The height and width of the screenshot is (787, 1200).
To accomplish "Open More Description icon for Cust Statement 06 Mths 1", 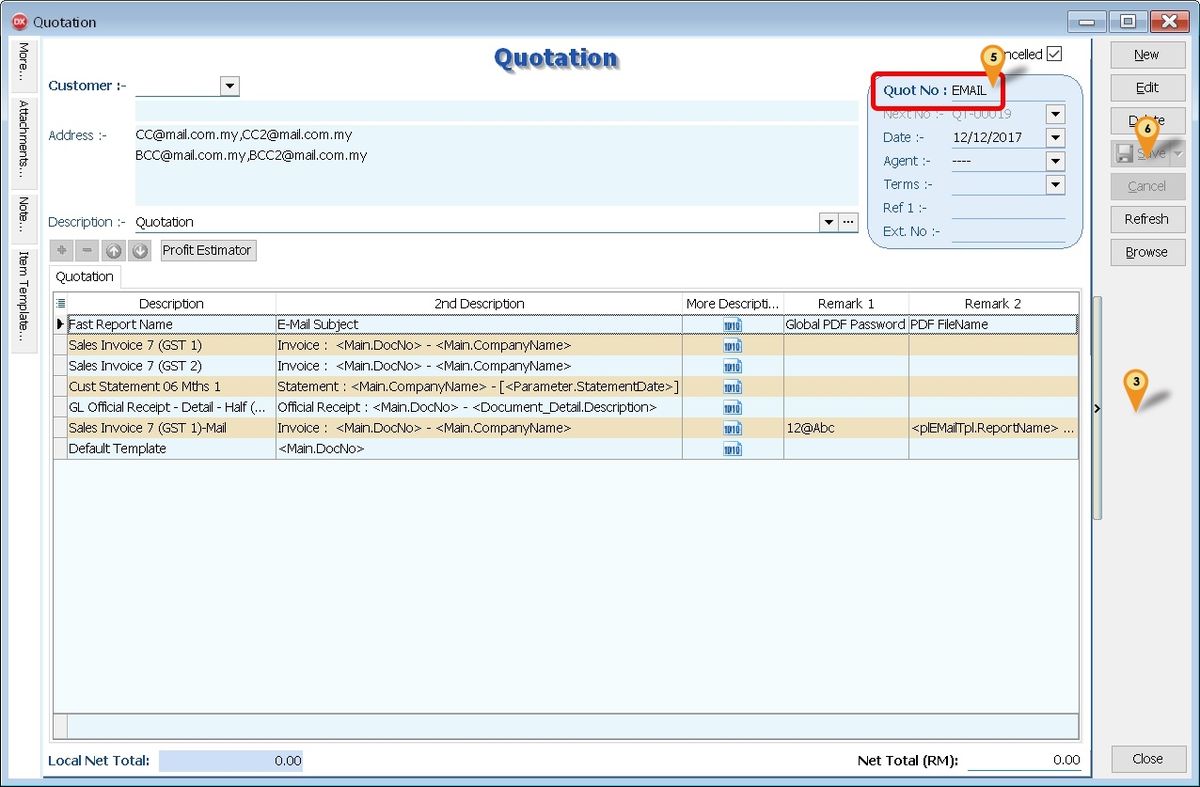I will 731,386.
